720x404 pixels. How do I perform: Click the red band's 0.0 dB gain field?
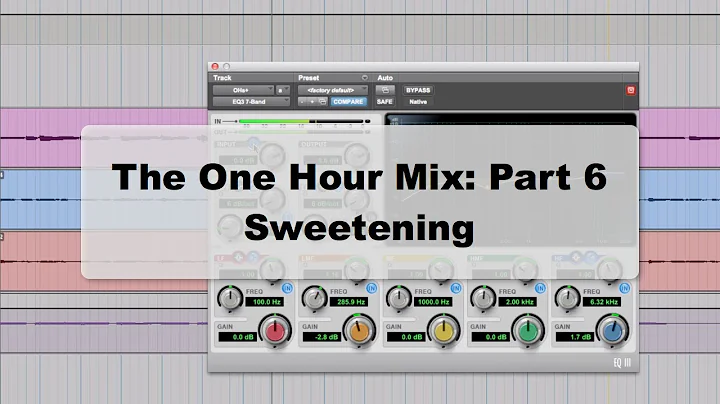pos(237,337)
